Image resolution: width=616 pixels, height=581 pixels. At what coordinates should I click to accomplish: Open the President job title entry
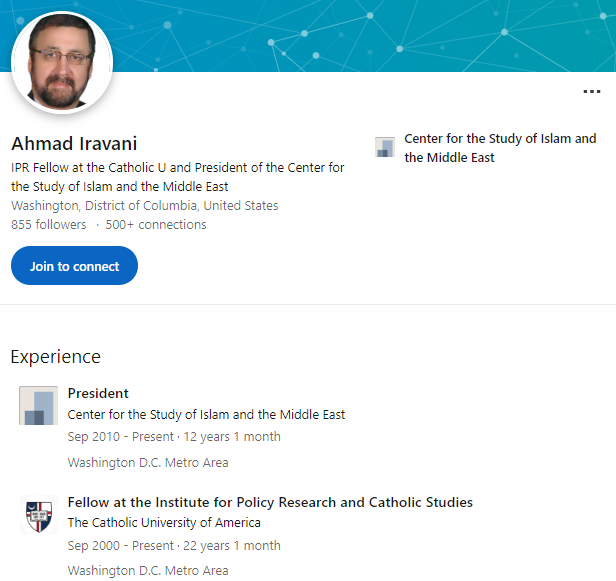[x=98, y=393]
